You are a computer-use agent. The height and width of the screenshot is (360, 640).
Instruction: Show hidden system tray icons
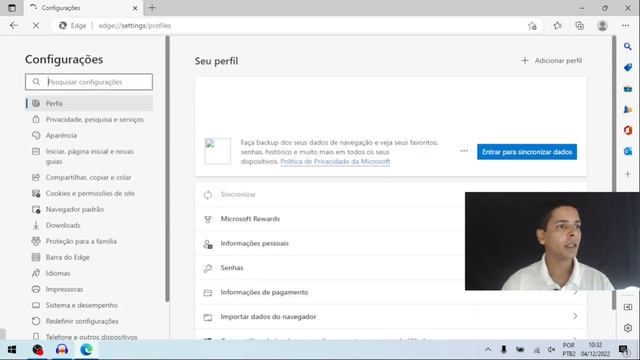pyautogui.click(x=488, y=350)
